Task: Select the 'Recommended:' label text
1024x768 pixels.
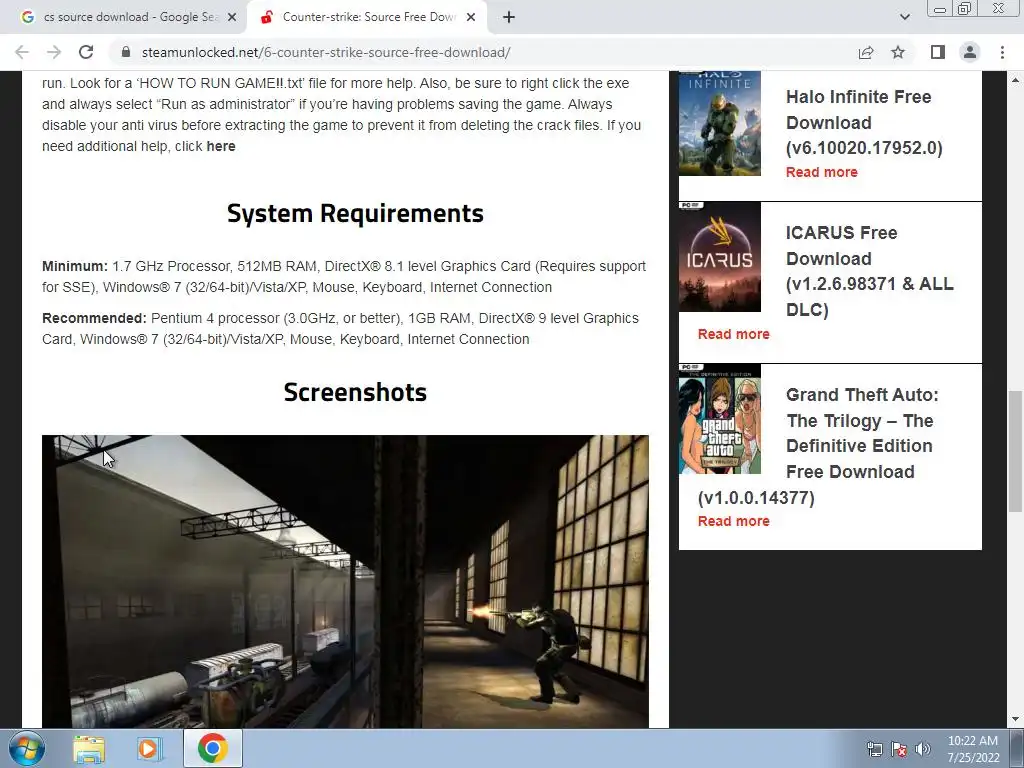Action: pos(95,319)
